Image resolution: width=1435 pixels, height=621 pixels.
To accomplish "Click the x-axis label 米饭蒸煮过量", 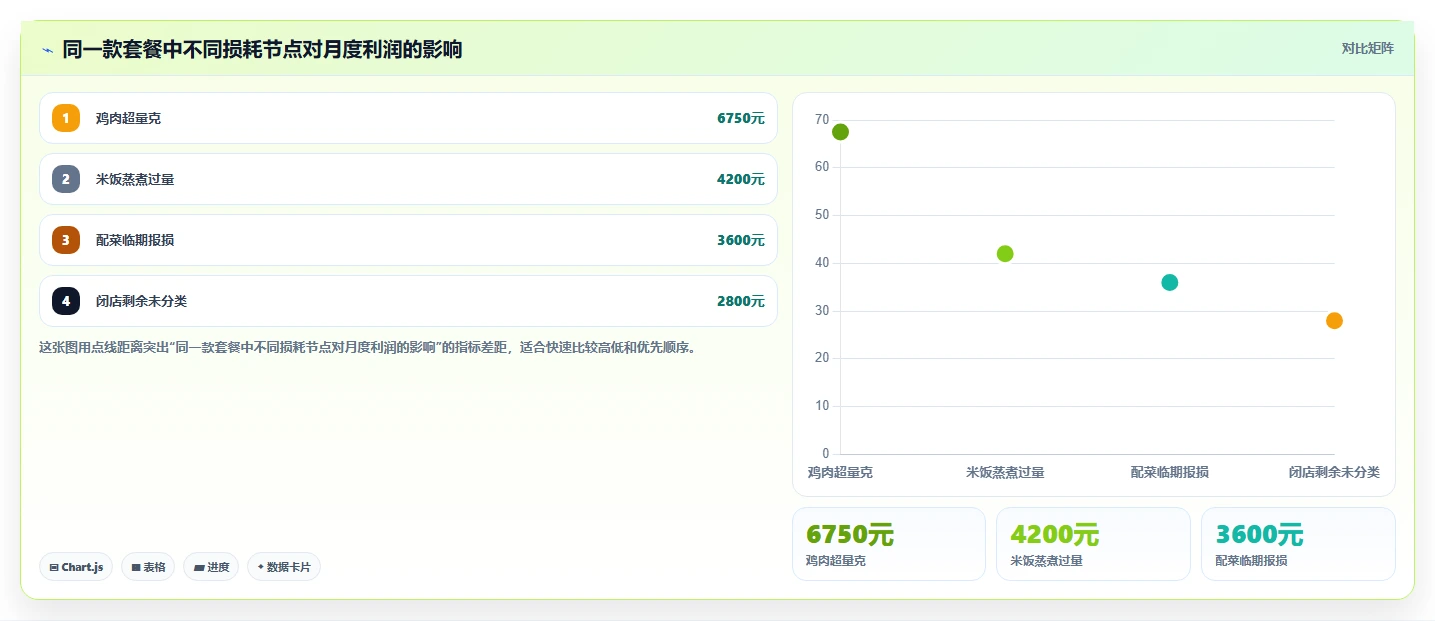I will [1005, 472].
